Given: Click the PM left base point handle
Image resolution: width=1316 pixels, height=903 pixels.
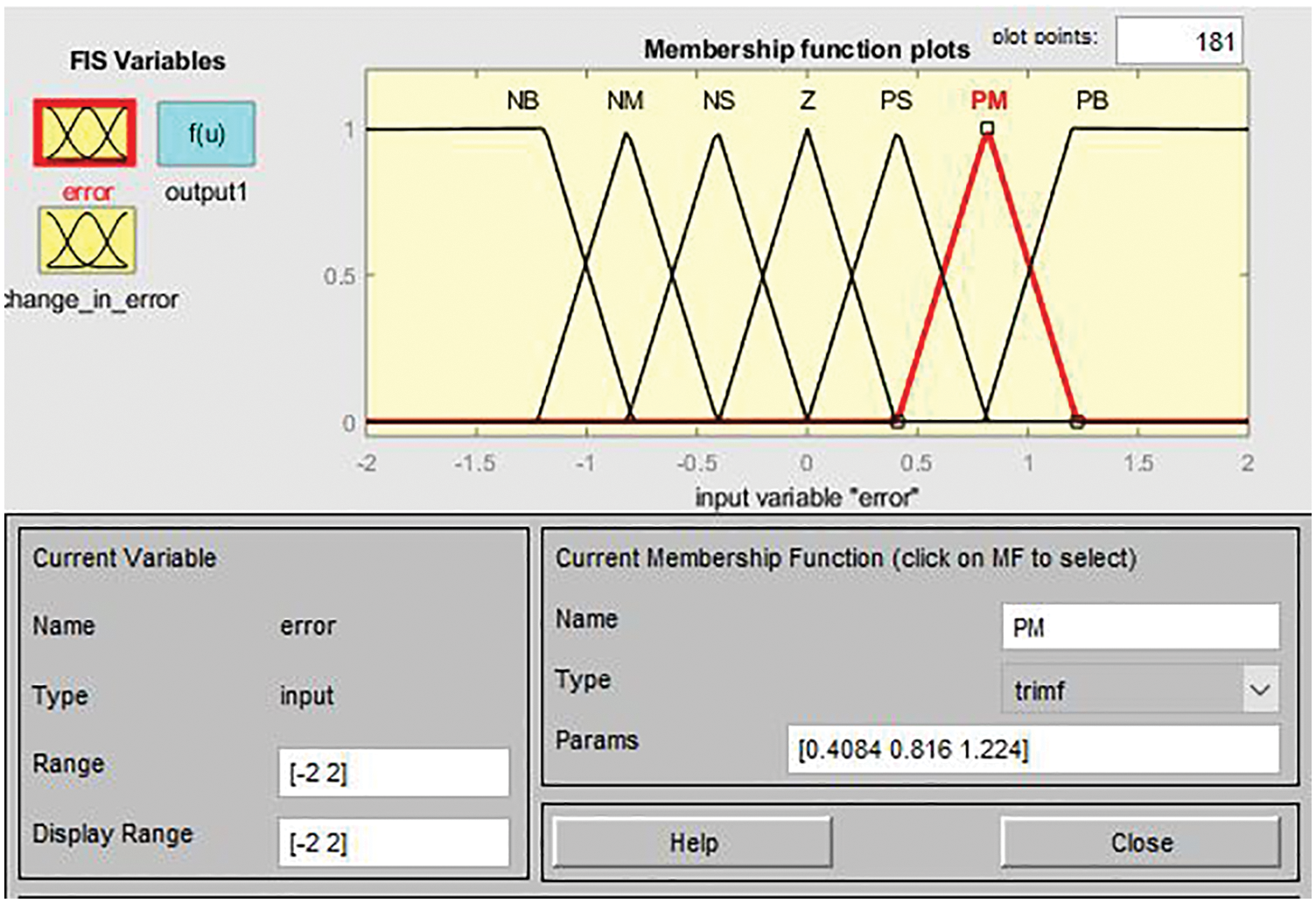Looking at the screenshot, I should point(898,423).
